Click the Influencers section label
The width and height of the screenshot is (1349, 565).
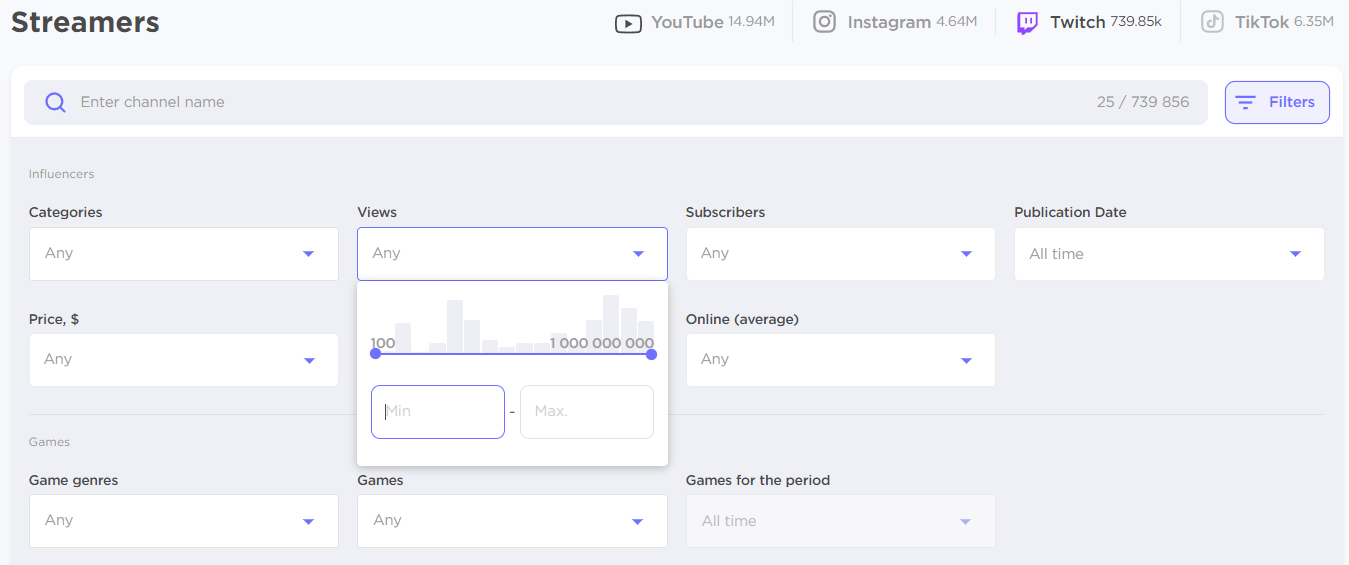tap(61, 174)
